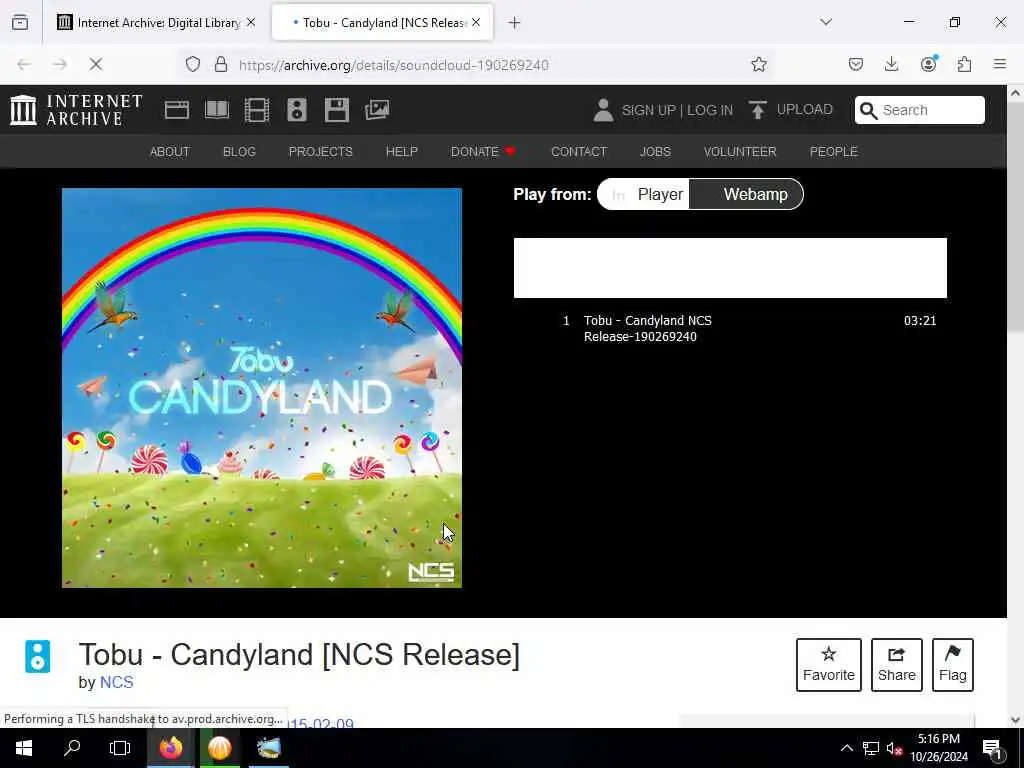This screenshot has width=1024, height=768.
Task: Open Firefox application hamburger menu
Action: (x=1000, y=64)
